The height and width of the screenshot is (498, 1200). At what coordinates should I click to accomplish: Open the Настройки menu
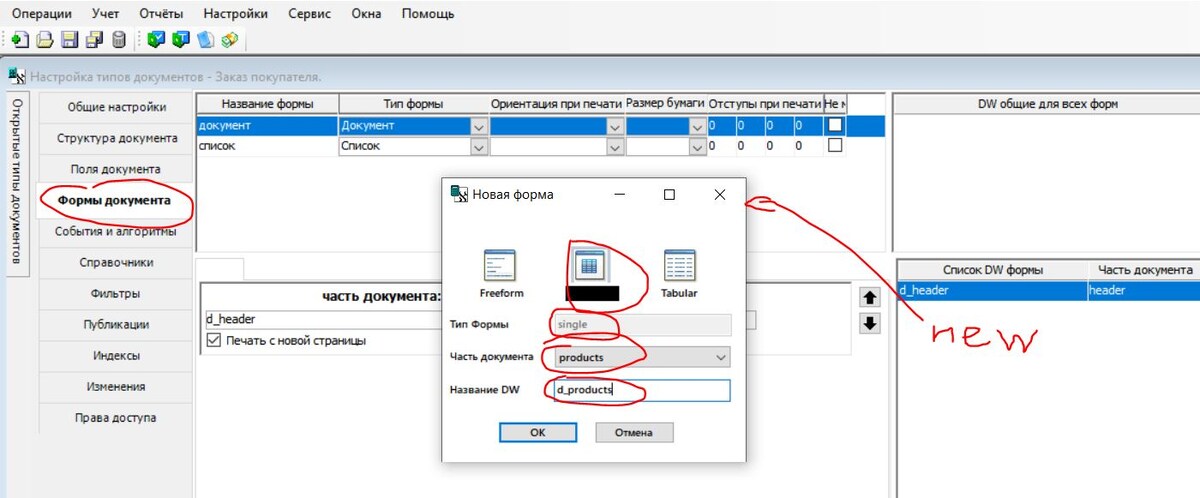pyautogui.click(x=235, y=14)
